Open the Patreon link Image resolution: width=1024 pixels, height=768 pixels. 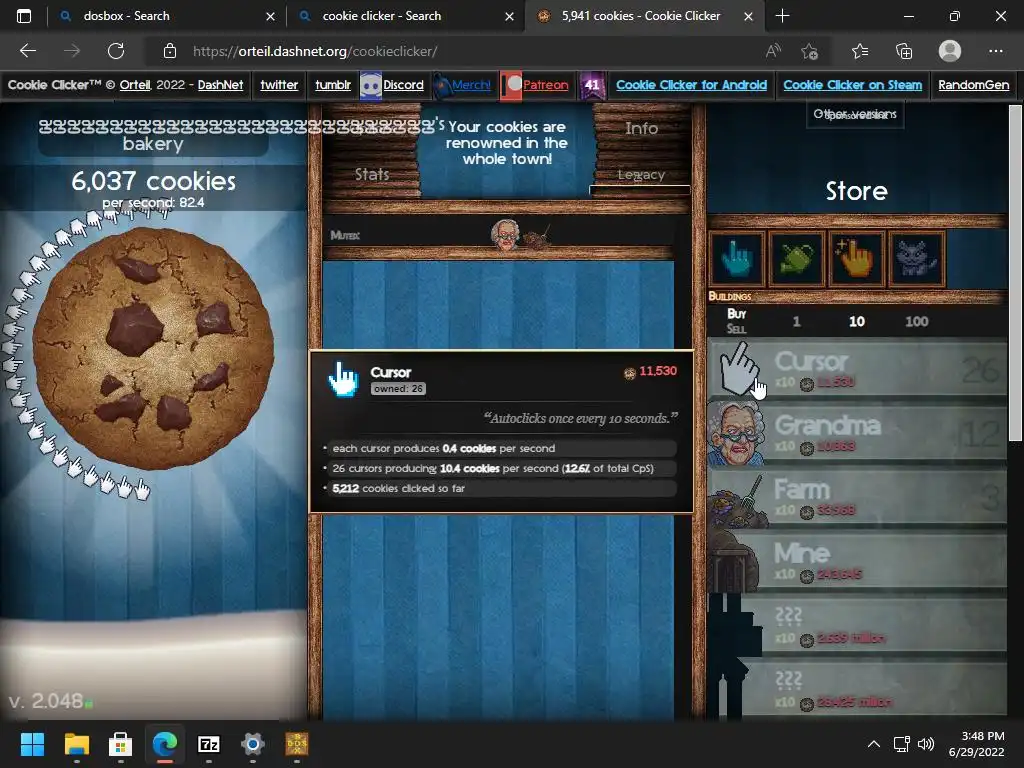coord(545,85)
